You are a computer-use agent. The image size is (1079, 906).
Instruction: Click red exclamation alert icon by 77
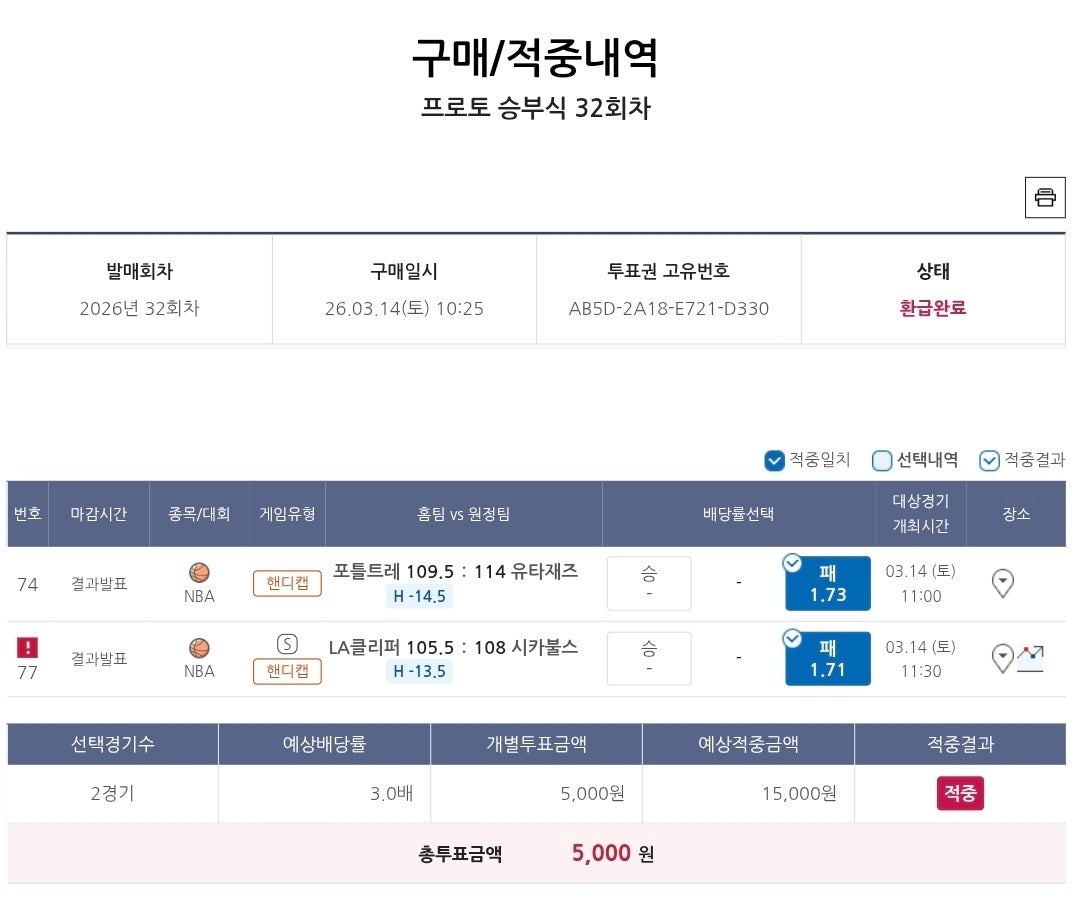click(28, 647)
